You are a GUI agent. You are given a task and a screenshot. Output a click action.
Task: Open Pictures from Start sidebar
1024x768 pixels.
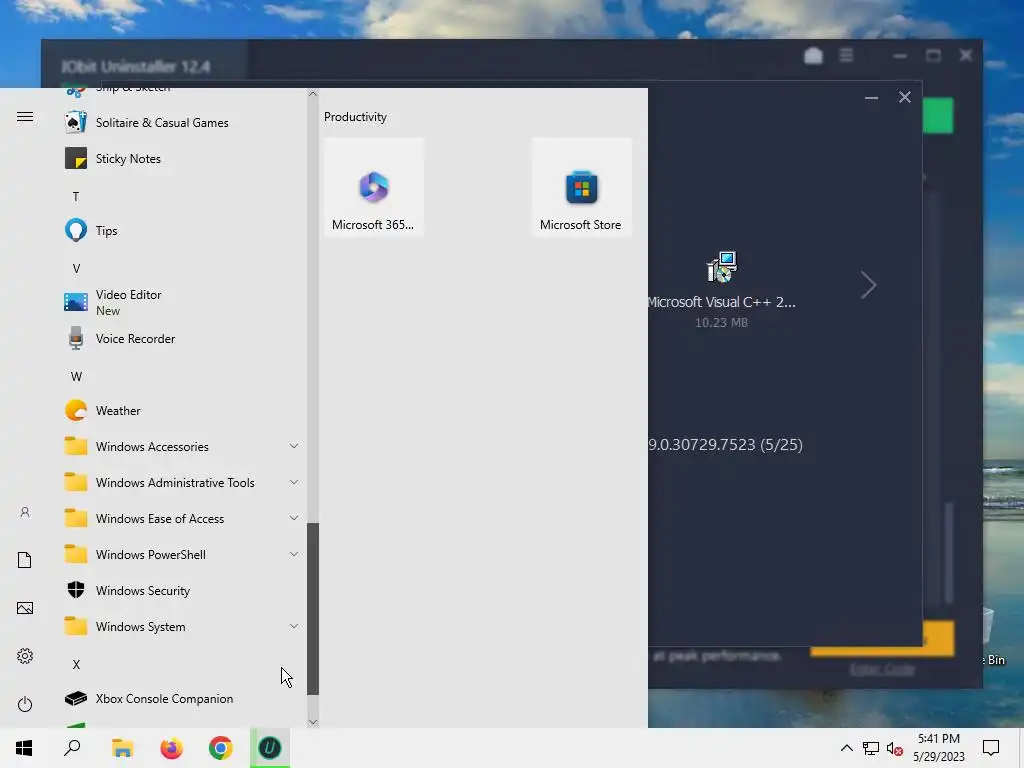[x=25, y=608]
